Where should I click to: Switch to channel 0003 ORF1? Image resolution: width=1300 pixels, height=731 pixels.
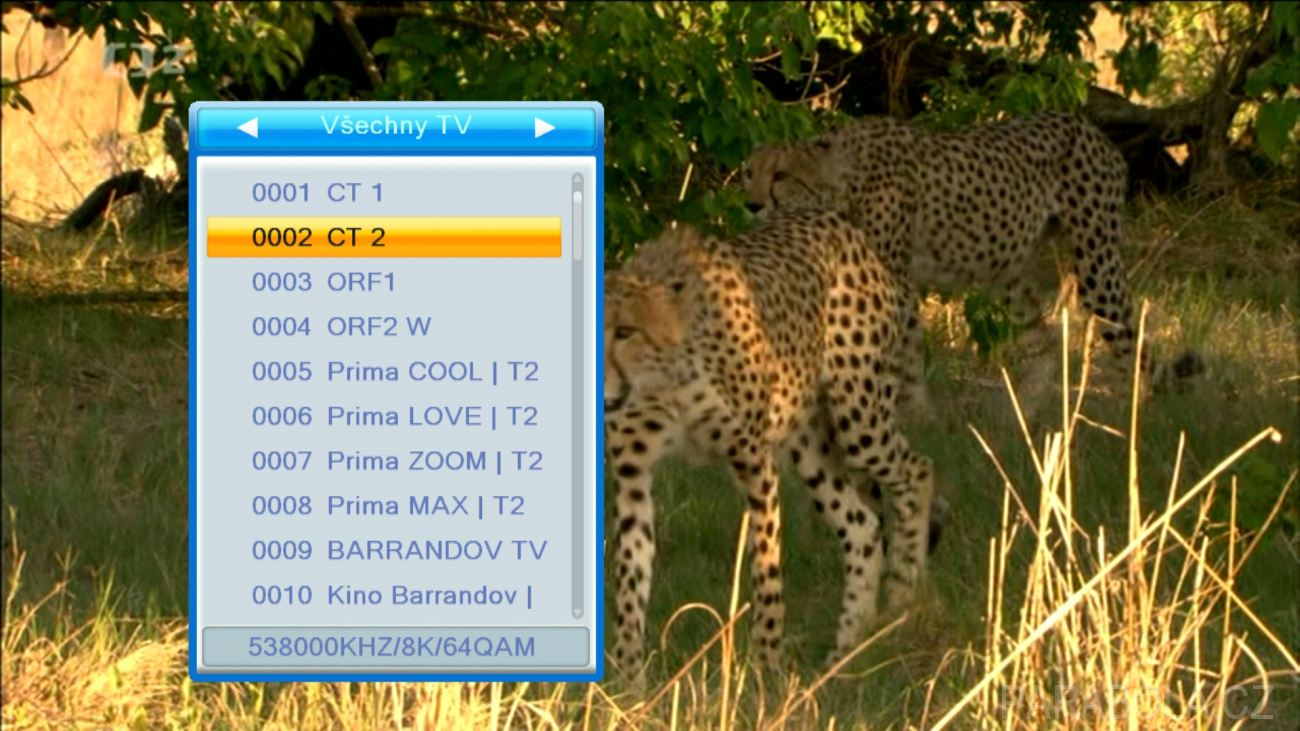(x=384, y=282)
